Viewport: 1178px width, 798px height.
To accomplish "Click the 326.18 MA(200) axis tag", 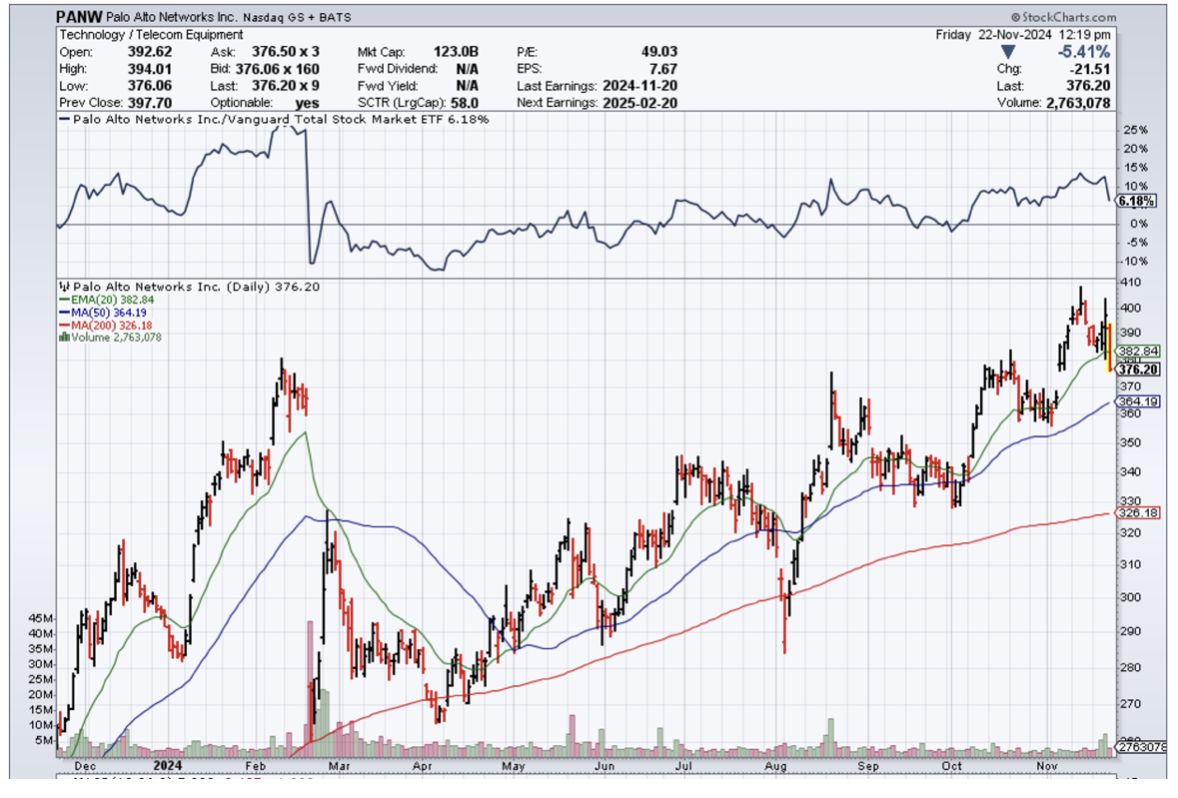I will [1136, 513].
